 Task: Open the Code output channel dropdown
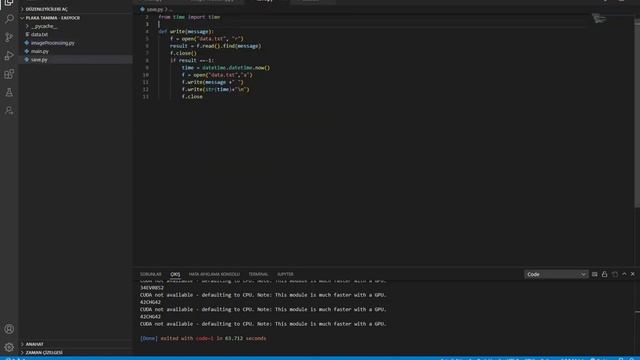556,274
